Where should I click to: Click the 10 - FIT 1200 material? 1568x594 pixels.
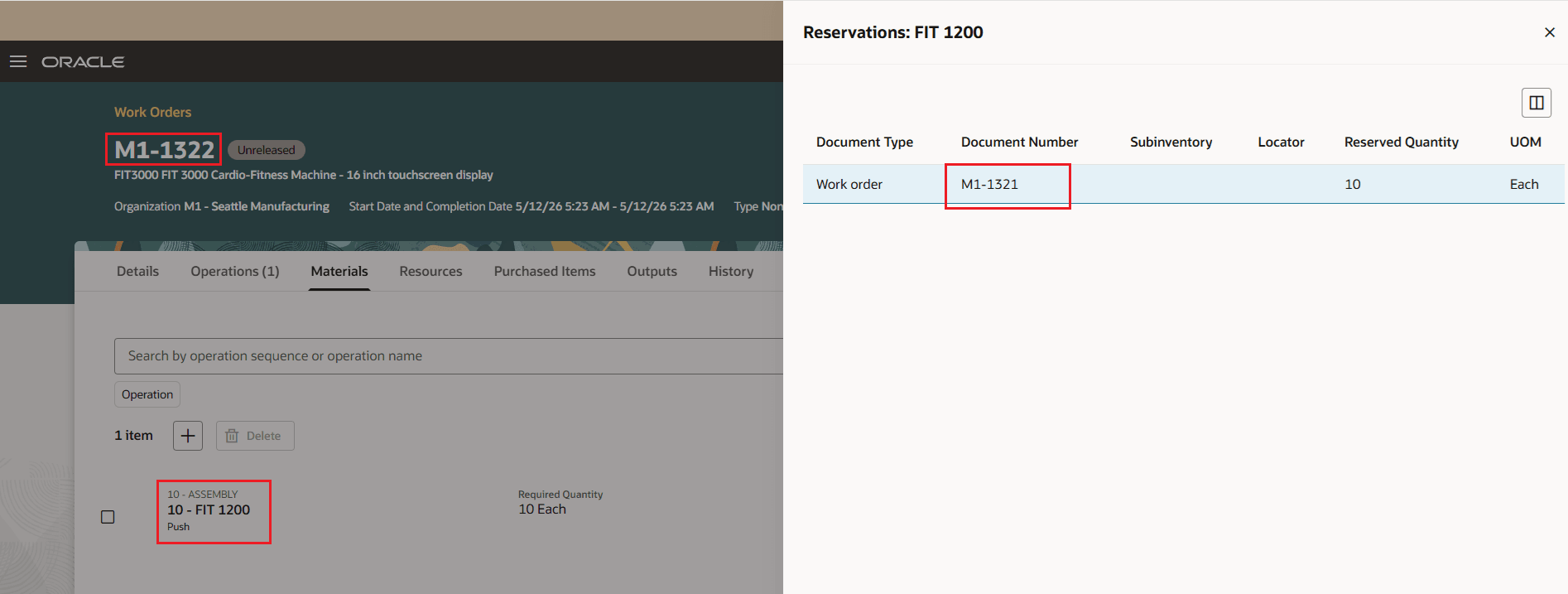tap(209, 510)
